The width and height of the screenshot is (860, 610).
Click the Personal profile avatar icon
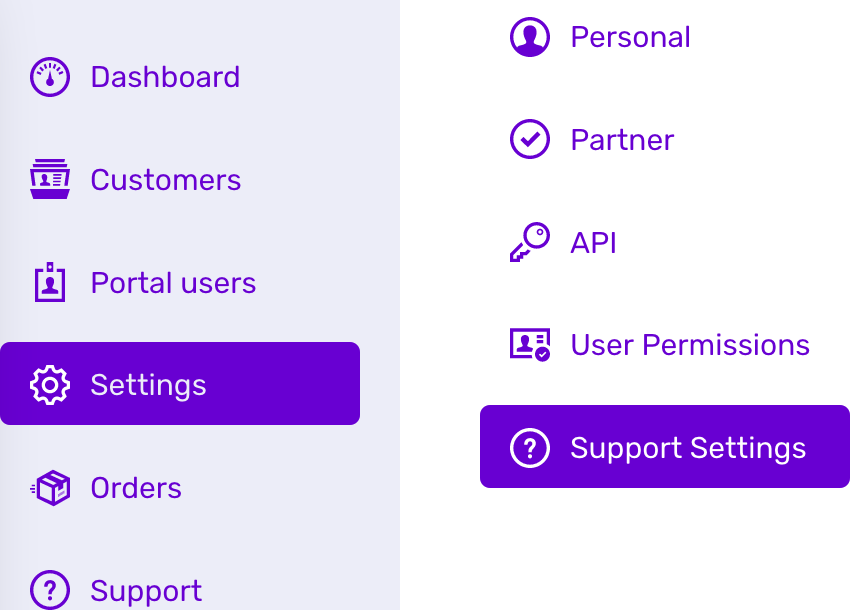tap(530, 37)
